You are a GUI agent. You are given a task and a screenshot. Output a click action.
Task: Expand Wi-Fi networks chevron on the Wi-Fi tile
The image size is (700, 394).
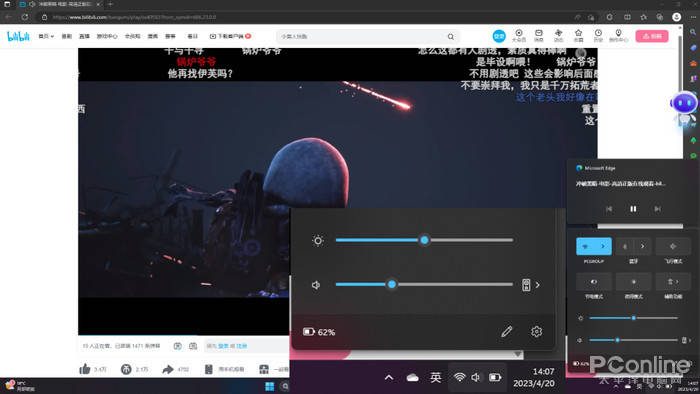[603, 246]
